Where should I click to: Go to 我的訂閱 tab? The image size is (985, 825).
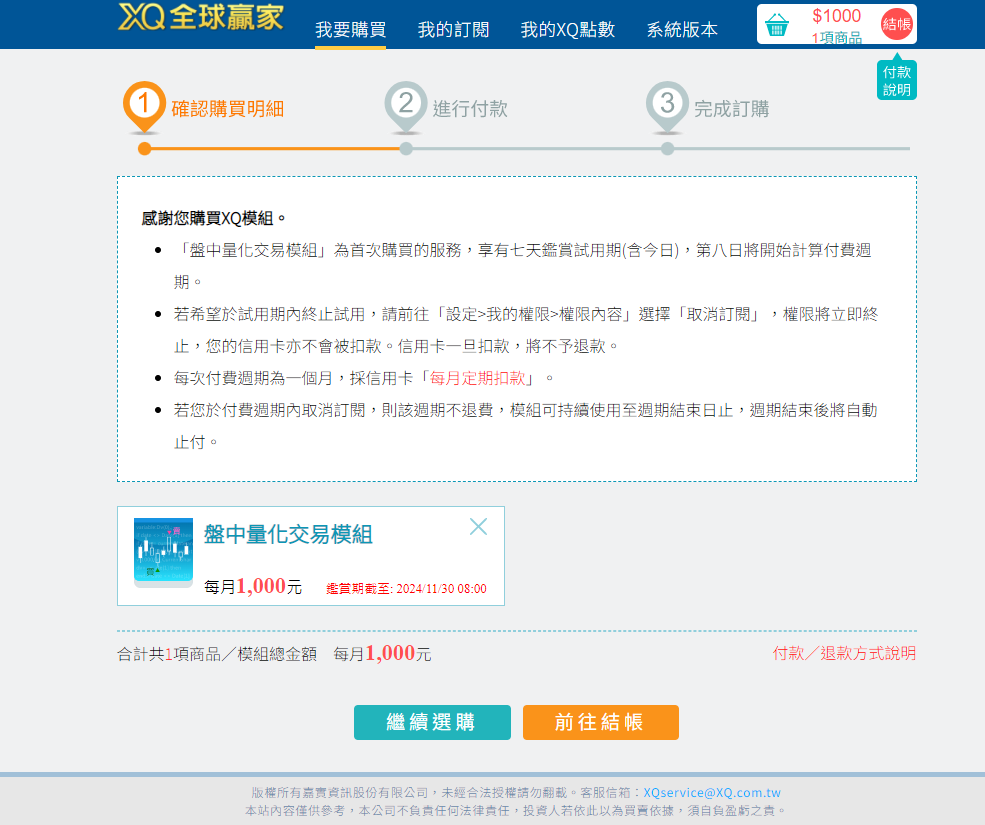tap(453, 30)
